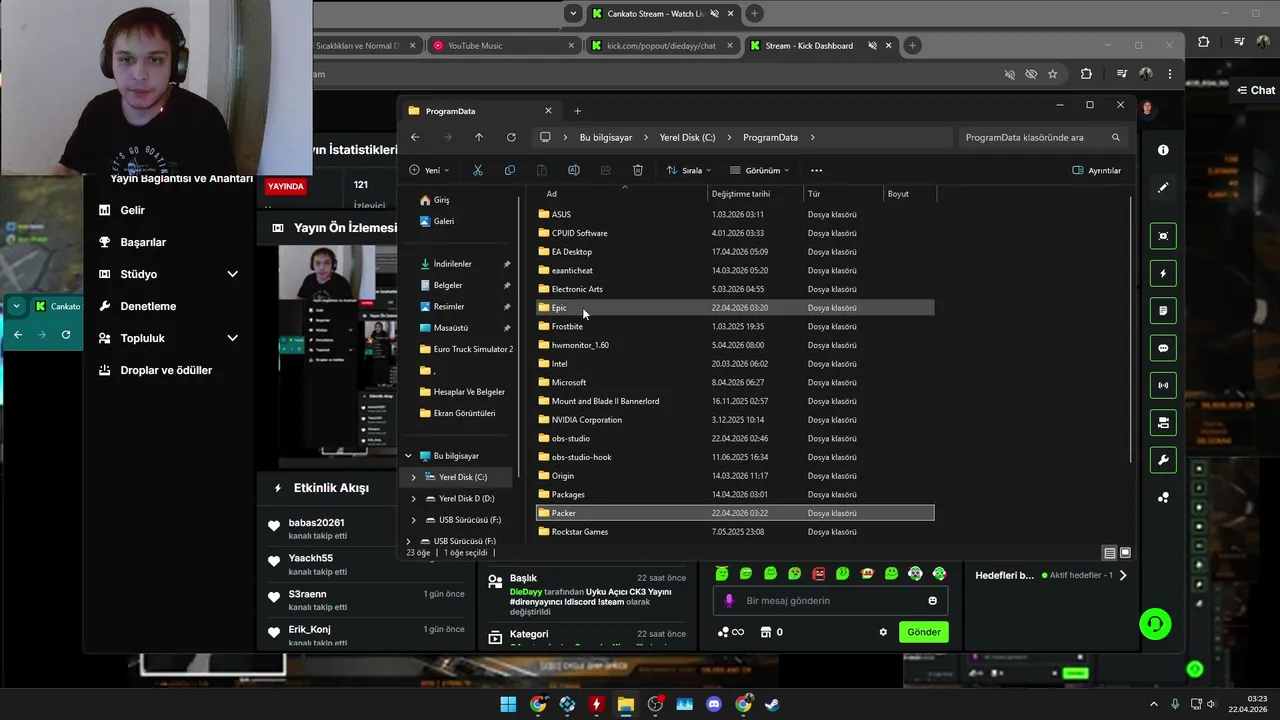Click the Cut scissors icon in Explorer toolbar

pos(478,170)
